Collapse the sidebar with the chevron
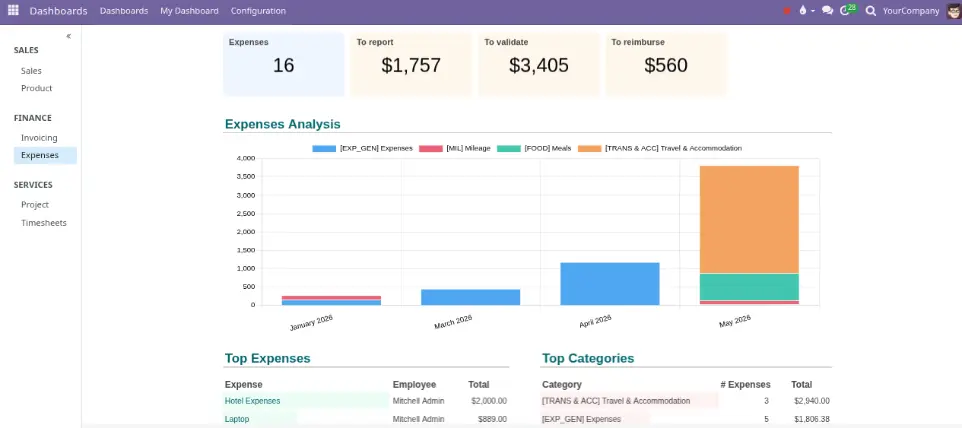962x428 pixels. point(69,36)
